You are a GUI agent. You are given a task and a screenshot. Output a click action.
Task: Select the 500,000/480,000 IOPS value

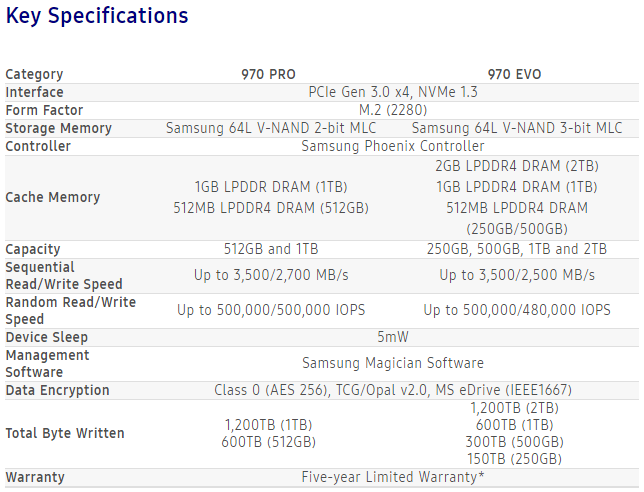point(517,310)
